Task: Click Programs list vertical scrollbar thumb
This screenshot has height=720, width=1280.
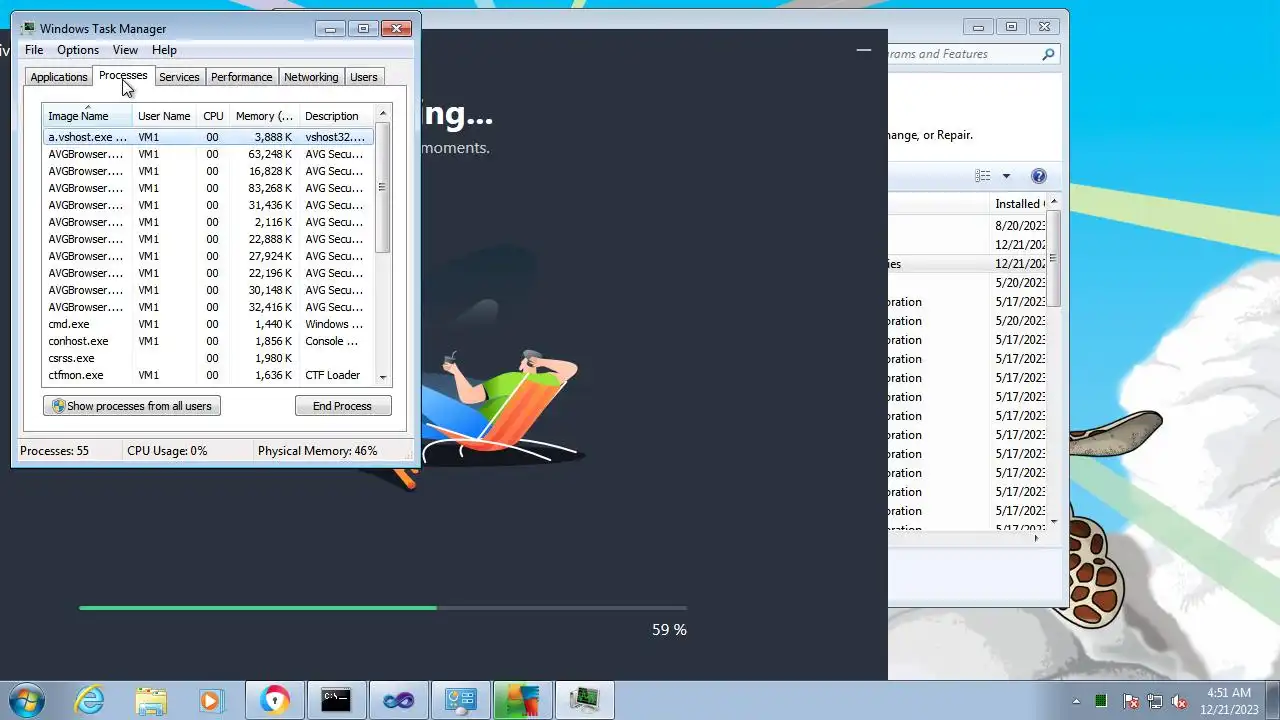Action: 1053,260
